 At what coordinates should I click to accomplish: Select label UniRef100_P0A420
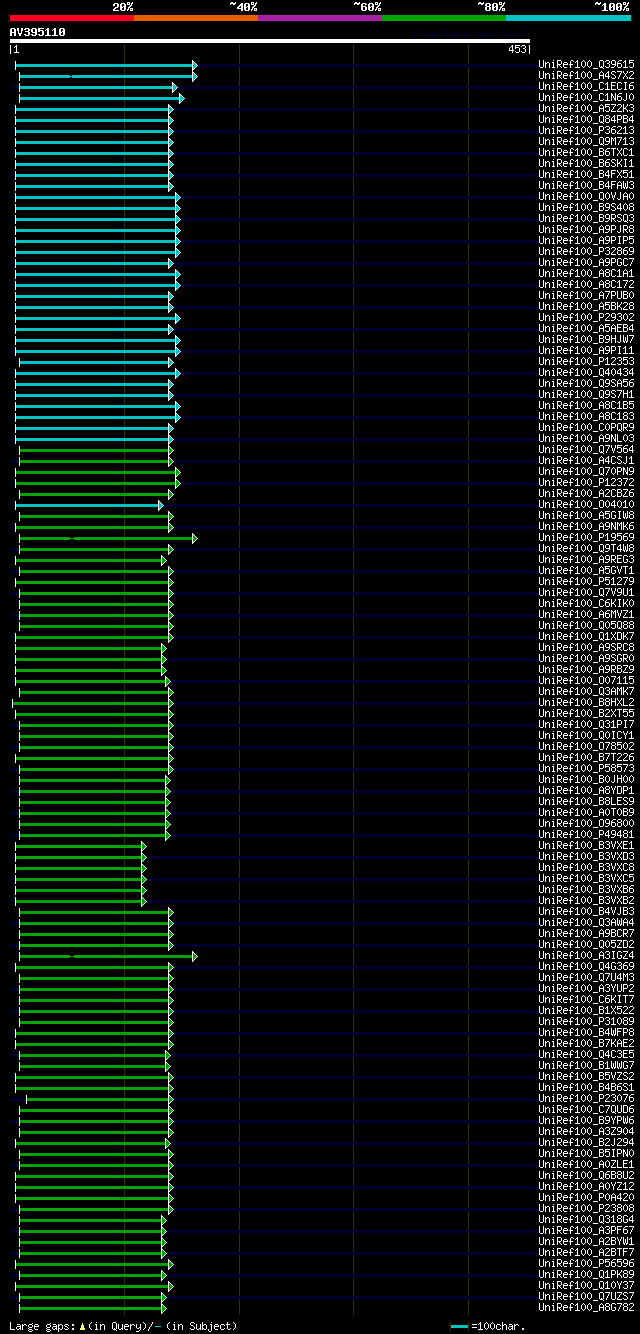pyautogui.click(x=586, y=1197)
